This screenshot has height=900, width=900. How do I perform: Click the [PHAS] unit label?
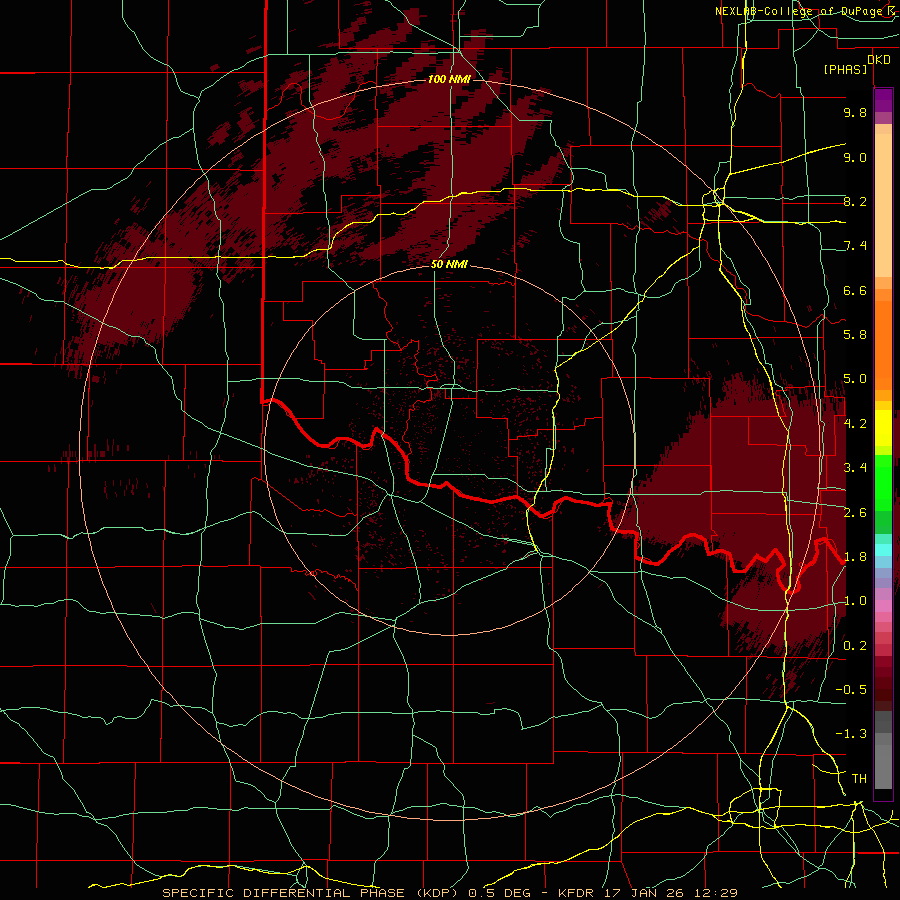click(x=845, y=69)
